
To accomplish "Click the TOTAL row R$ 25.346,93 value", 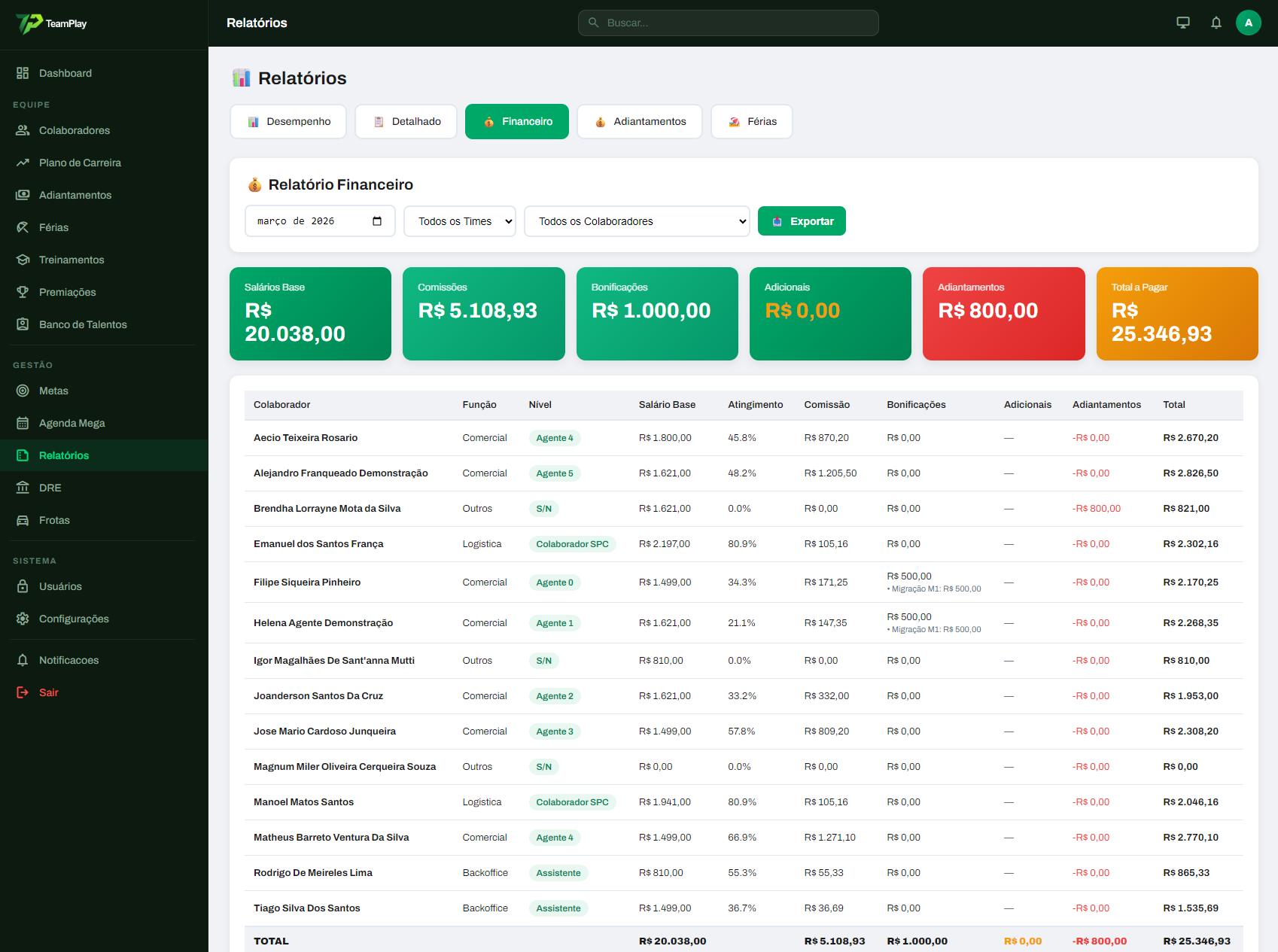I will [x=1197, y=941].
